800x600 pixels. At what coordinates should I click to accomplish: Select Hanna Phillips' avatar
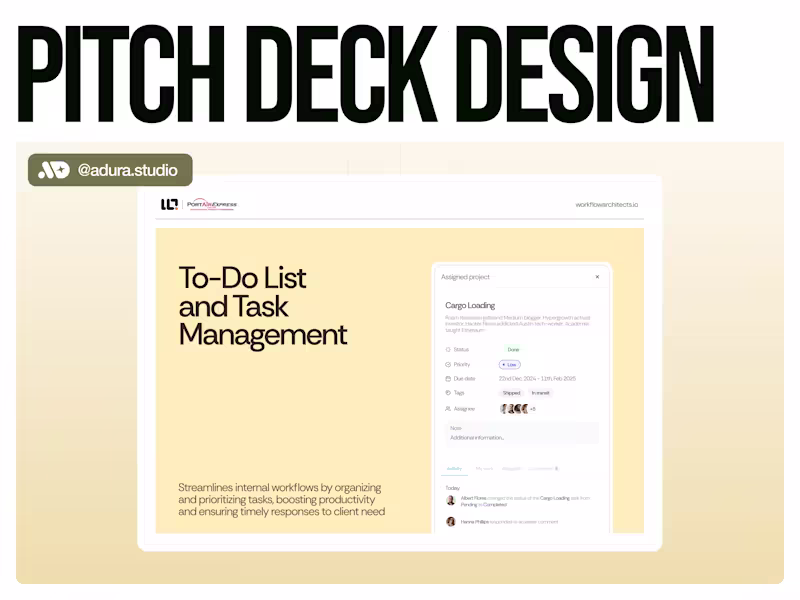point(449,520)
